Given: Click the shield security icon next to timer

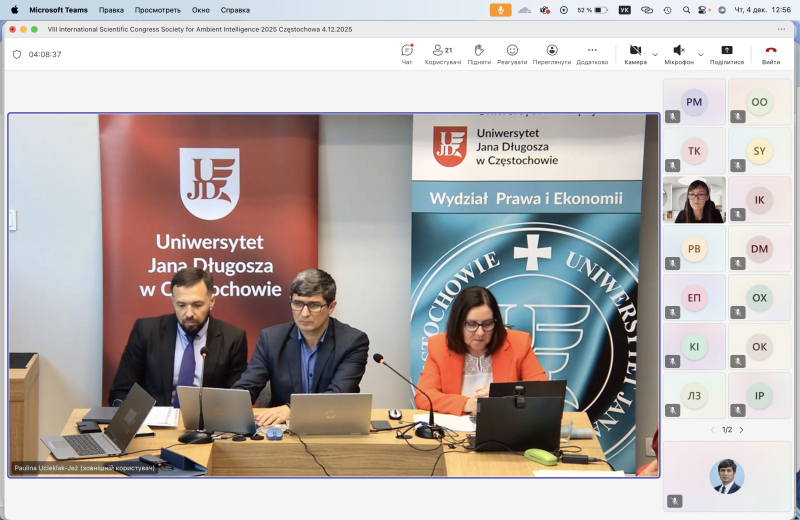Looking at the screenshot, I should click(x=17, y=55).
